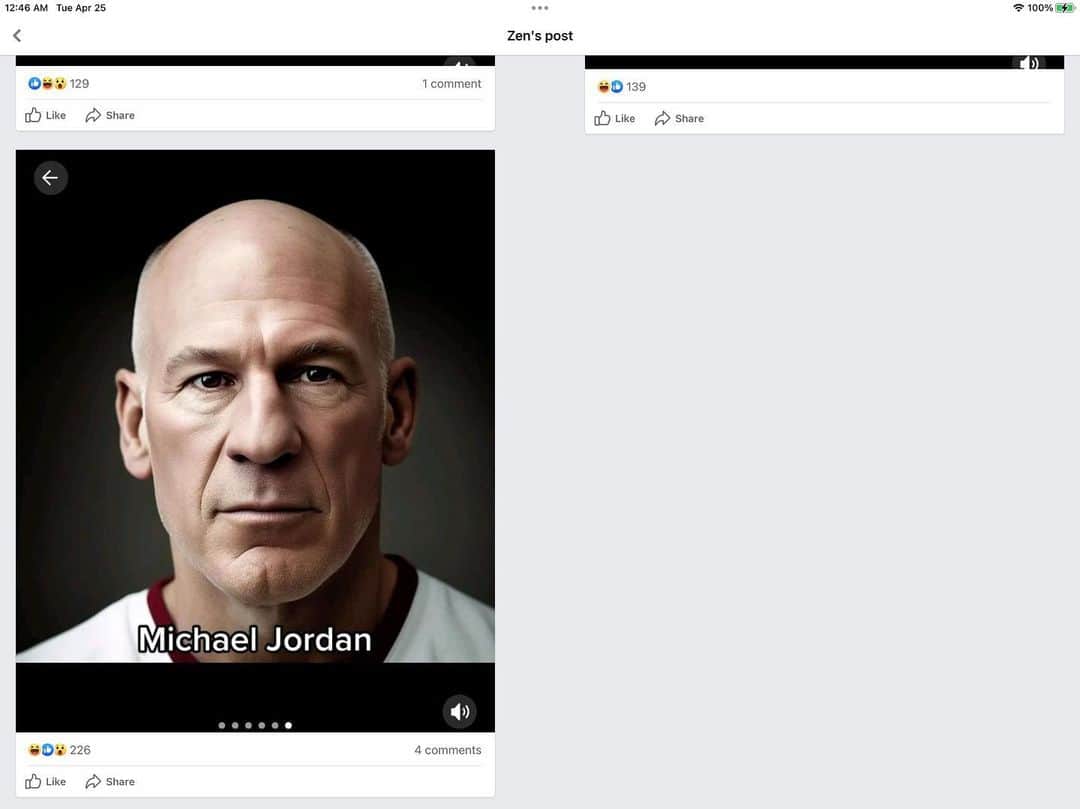Image resolution: width=1080 pixels, height=809 pixels.
Task: Select the last active carousel dot
Action: point(289,725)
